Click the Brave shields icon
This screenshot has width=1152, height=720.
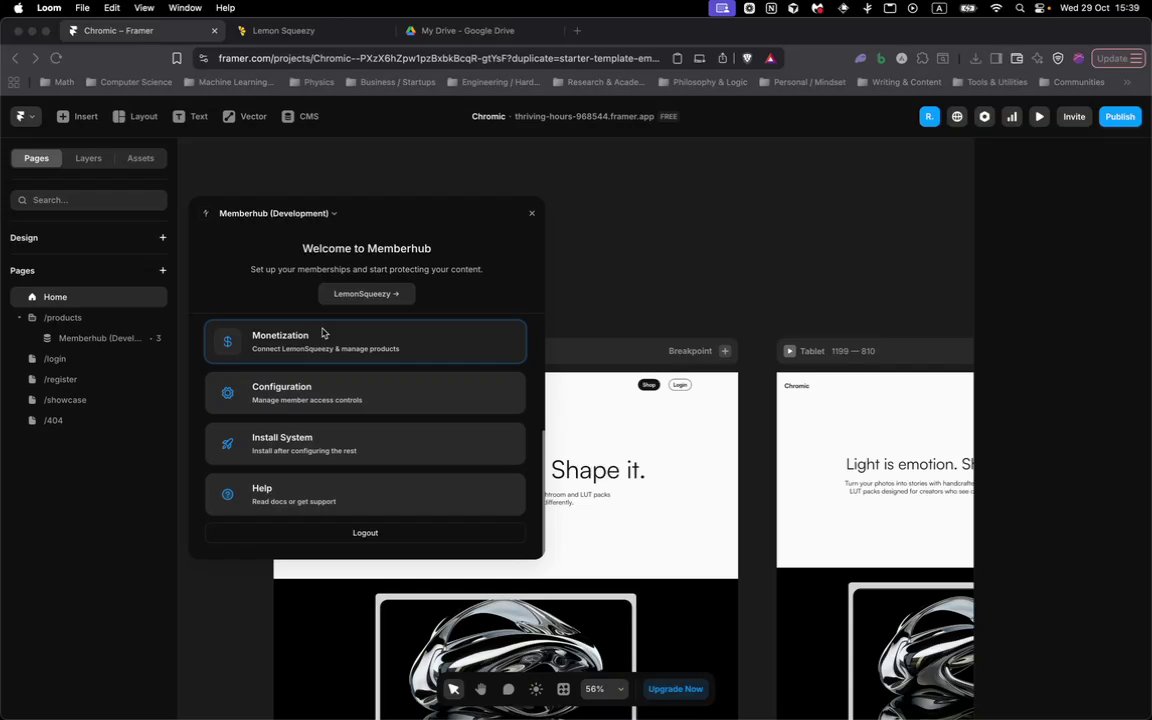coord(747,58)
